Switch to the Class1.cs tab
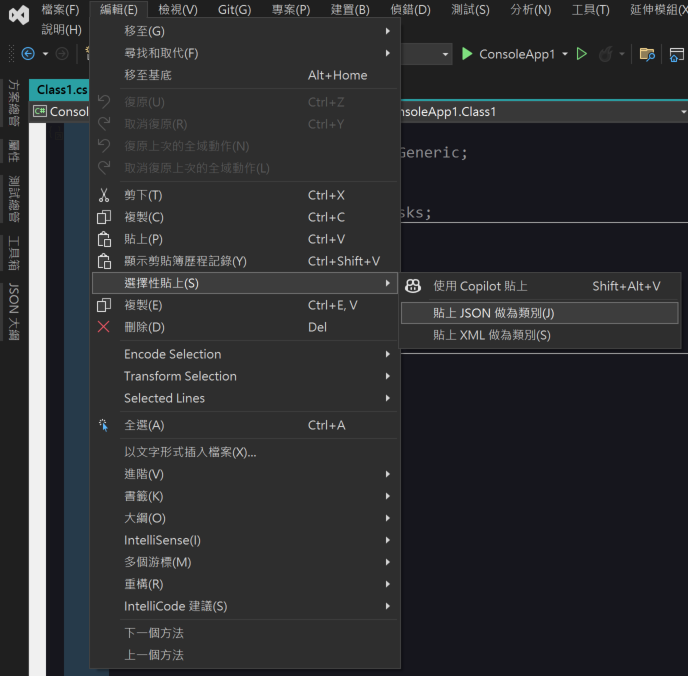The height and width of the screenshot is (676, 688). click(x=60, y=89)
